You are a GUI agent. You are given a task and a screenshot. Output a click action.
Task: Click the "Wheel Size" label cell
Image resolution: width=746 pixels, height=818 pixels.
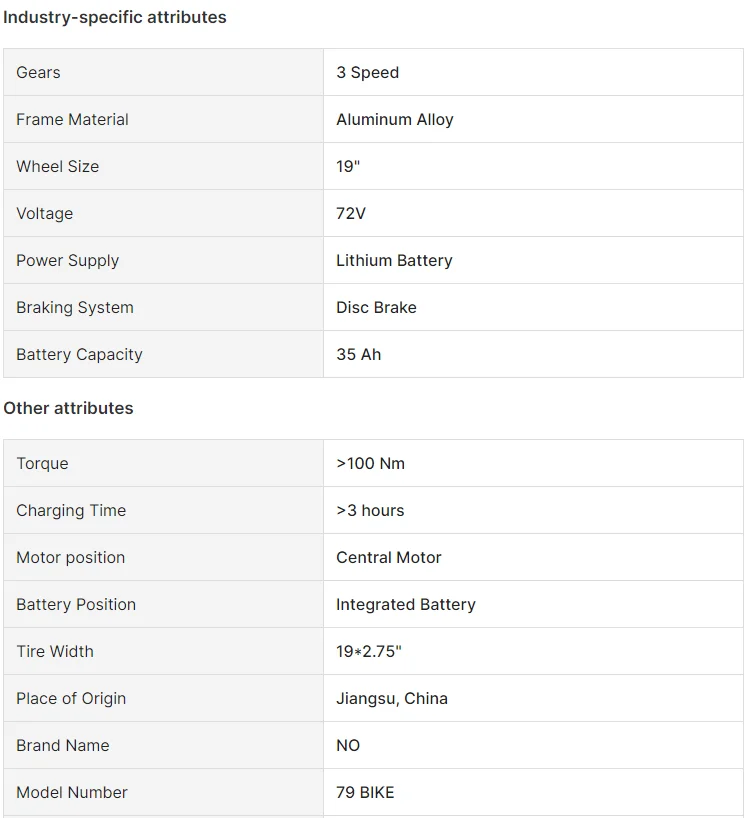pos(57,167)
